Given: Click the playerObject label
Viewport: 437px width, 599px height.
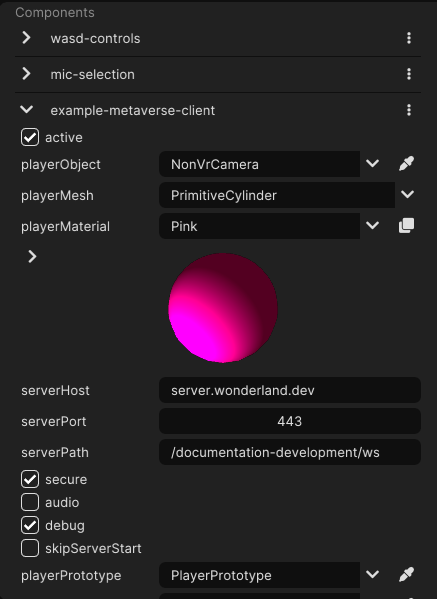Looking at the screenshot, I should [61, 165].
